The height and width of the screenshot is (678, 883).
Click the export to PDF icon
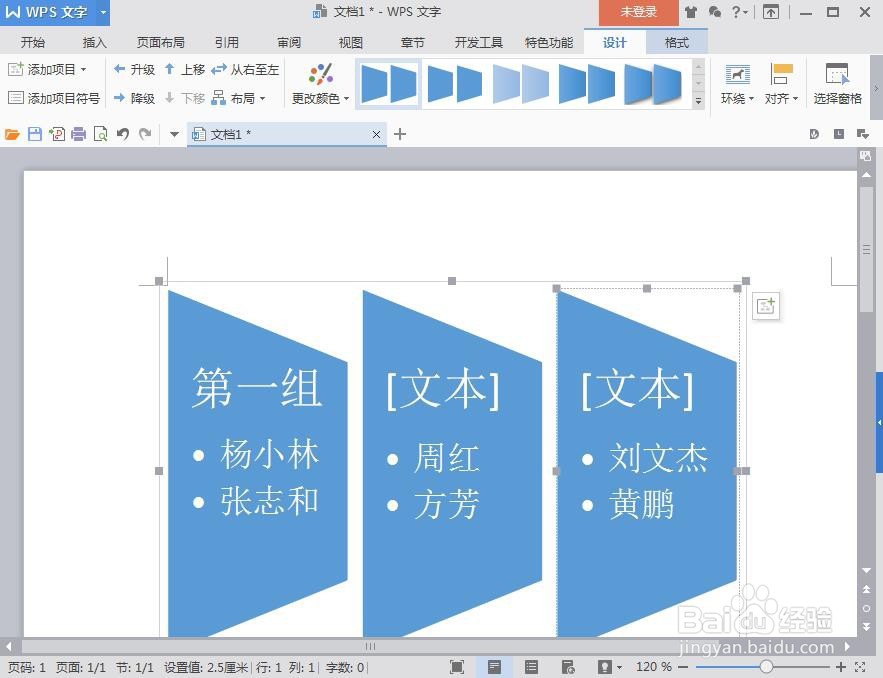coord(57,134)
